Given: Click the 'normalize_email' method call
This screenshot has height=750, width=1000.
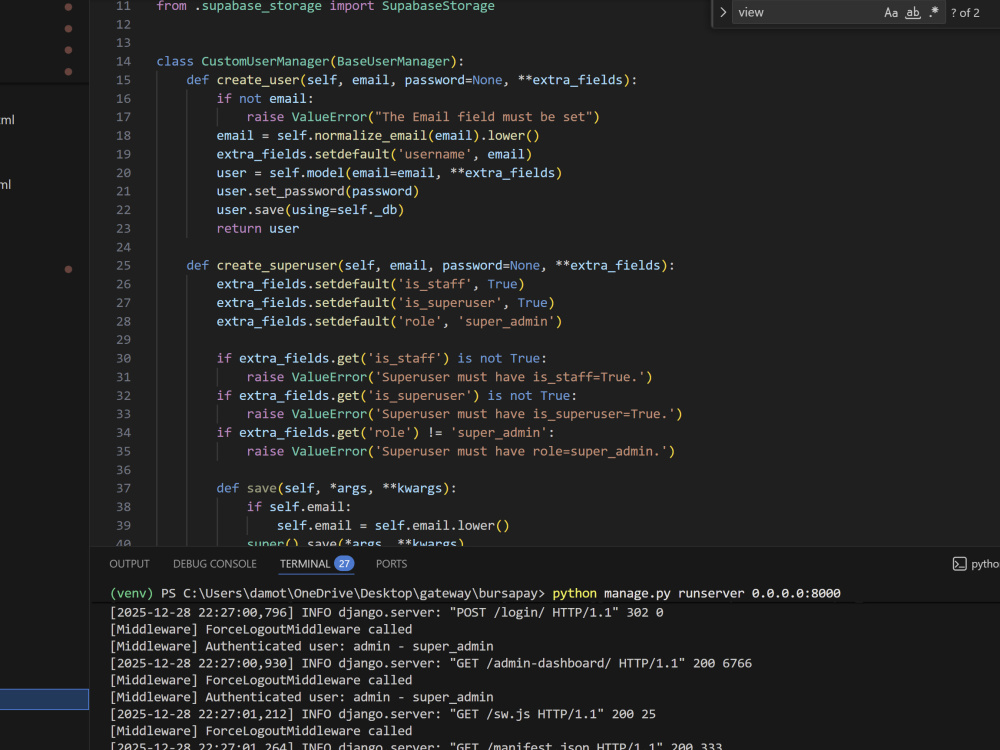Looking at the screenshot, I should click(371, 135).
